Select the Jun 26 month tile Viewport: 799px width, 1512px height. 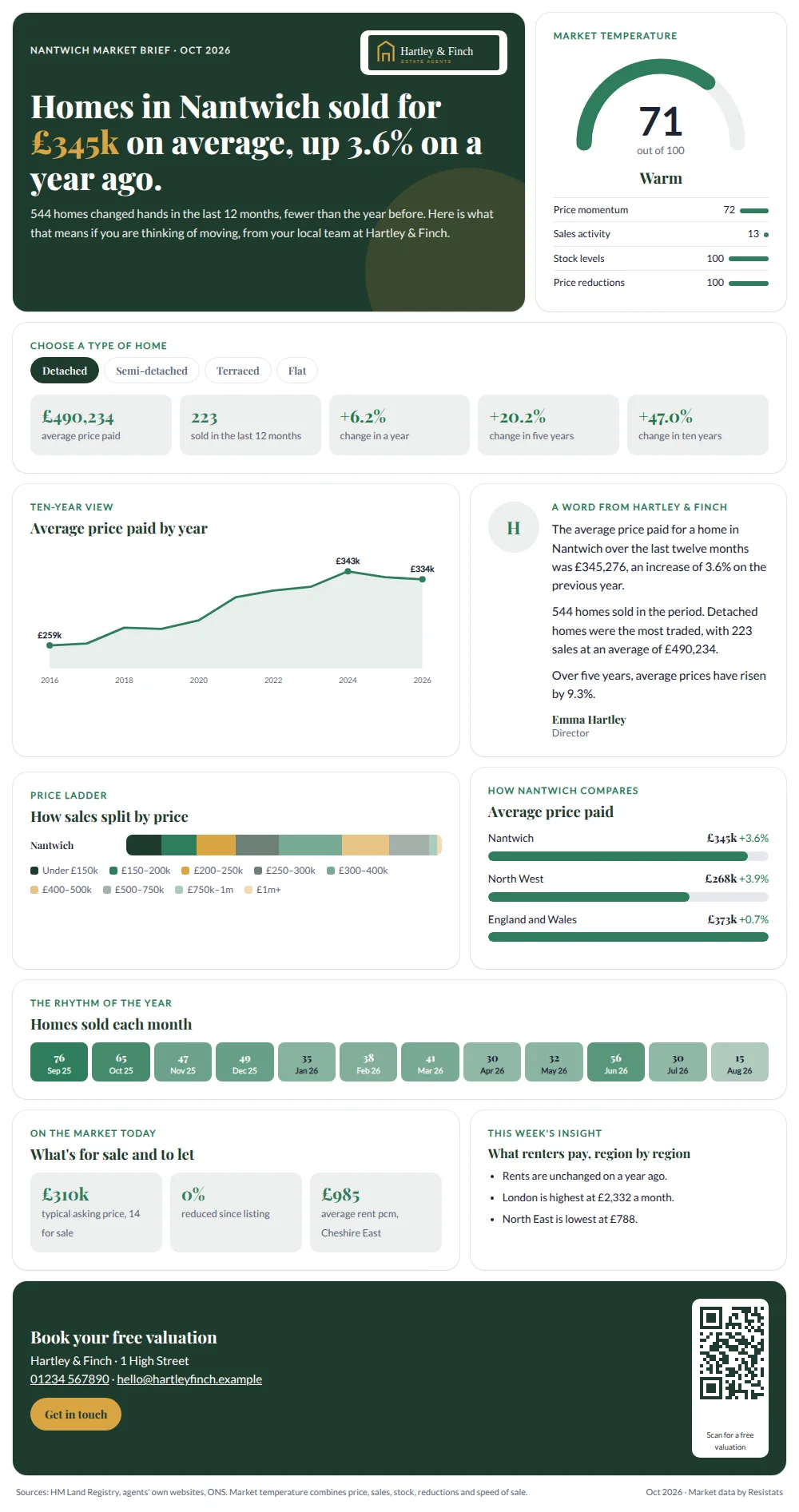click(x=616, y=1062)
